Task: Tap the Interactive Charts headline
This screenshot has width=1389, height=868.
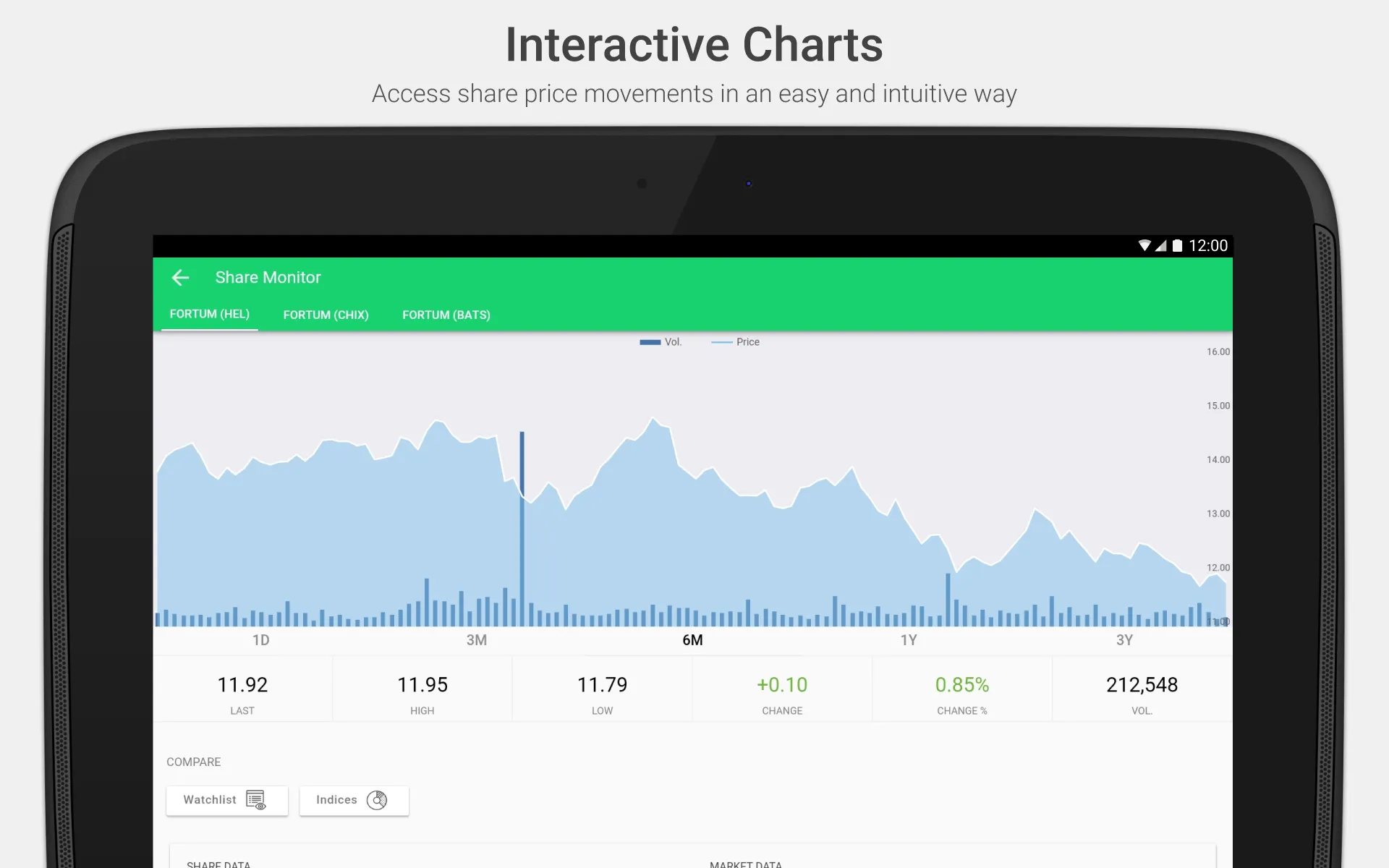Action: (694, 45)
